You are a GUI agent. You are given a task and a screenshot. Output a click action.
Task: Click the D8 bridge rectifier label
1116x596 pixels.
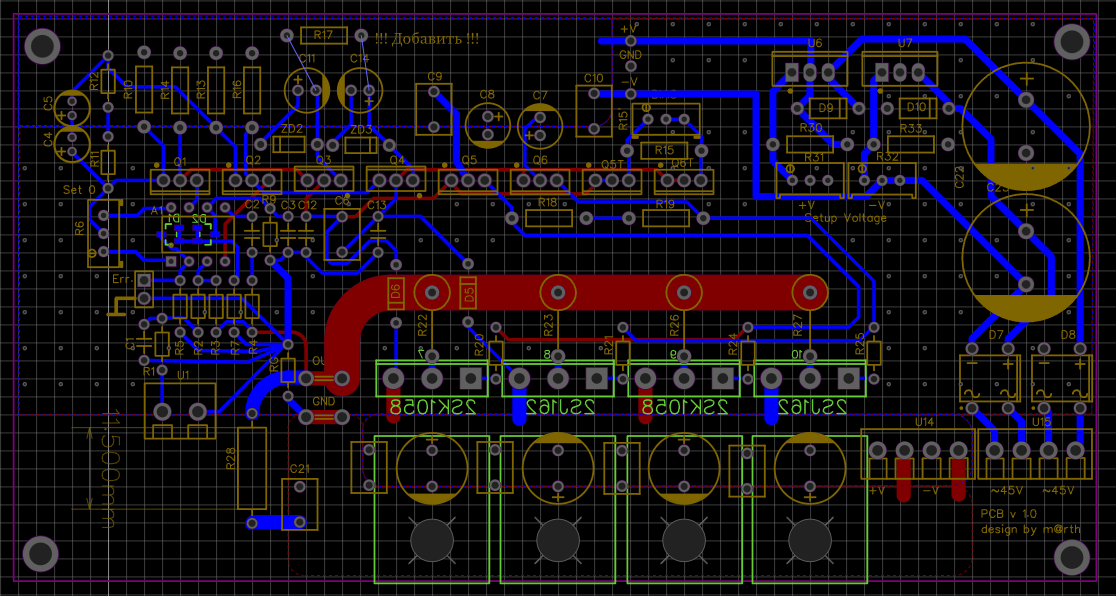[x=1068, y=334]
